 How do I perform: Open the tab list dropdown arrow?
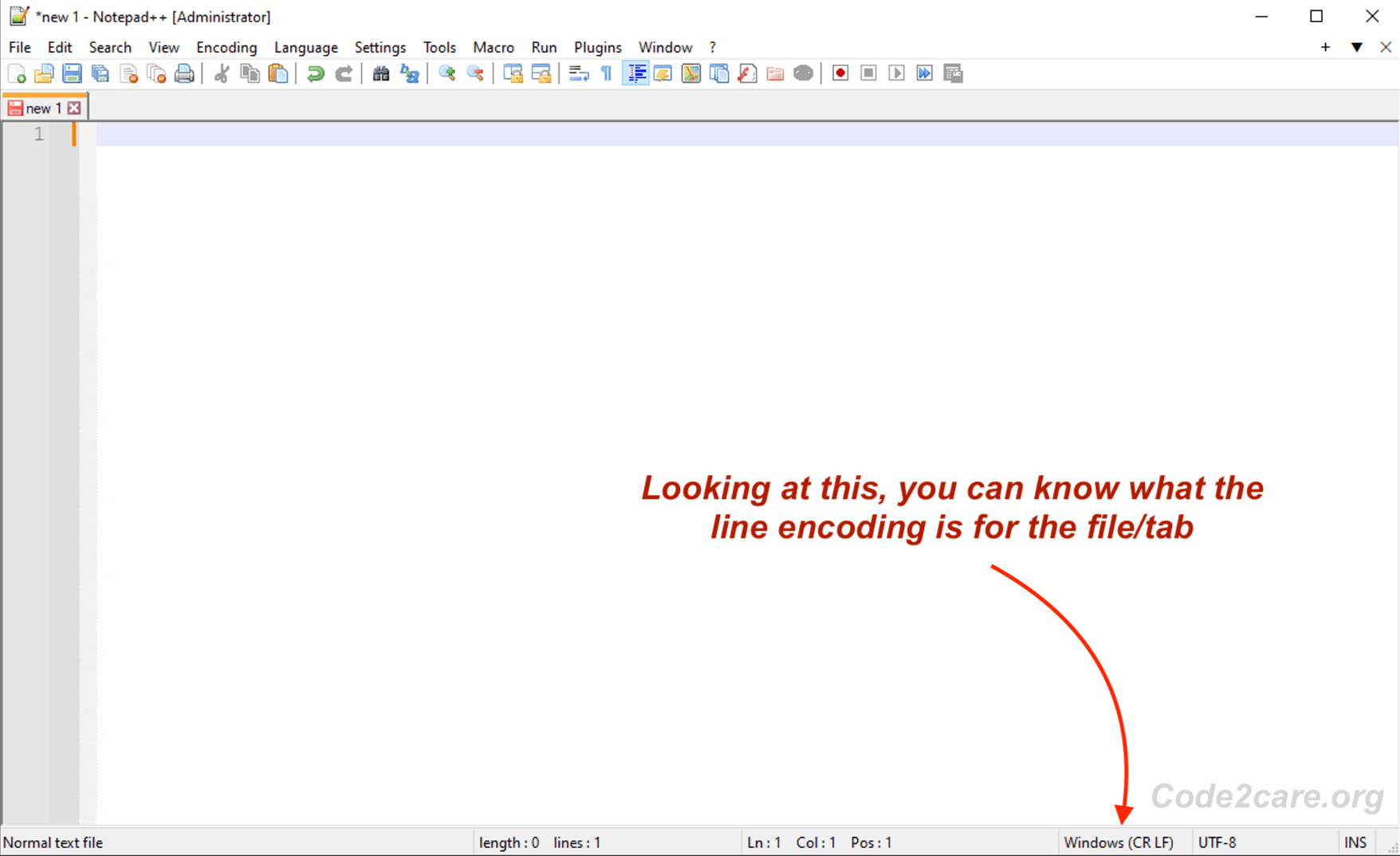coord(1357,47)
